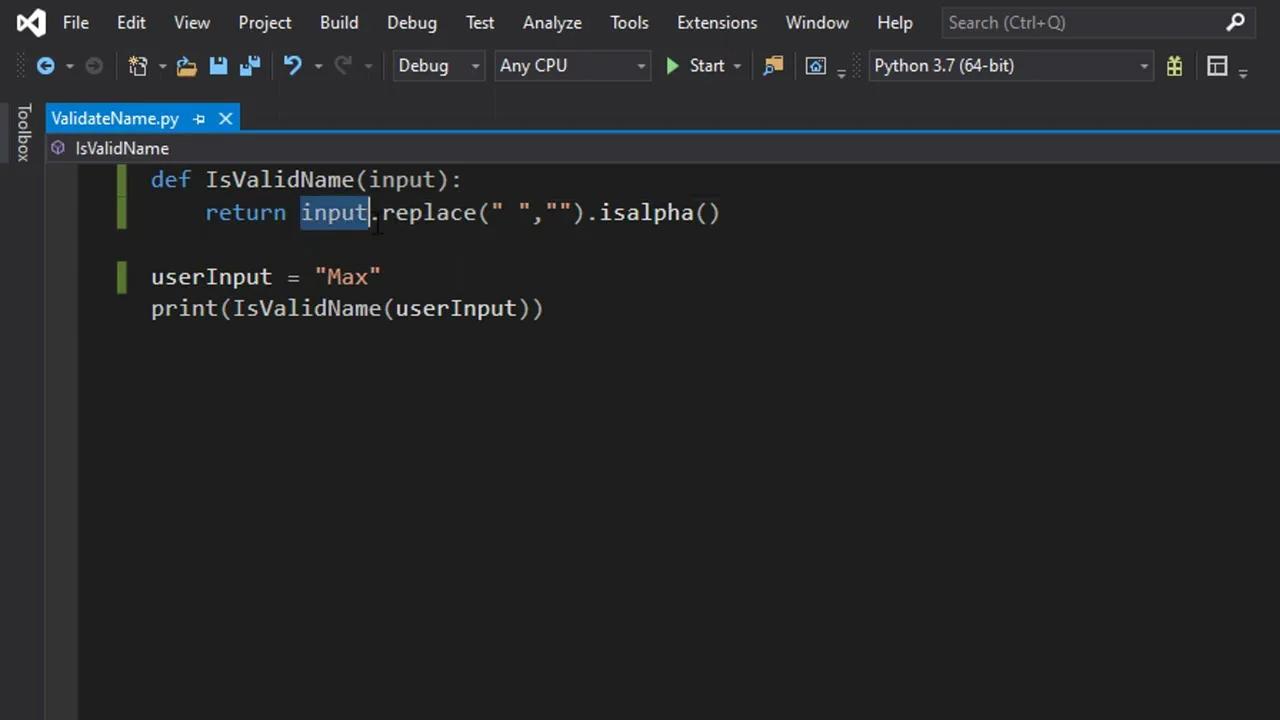This screenshot has height=720, width=1280.
Task: Expand the Start button dropdown arrow
Action: 737,66
